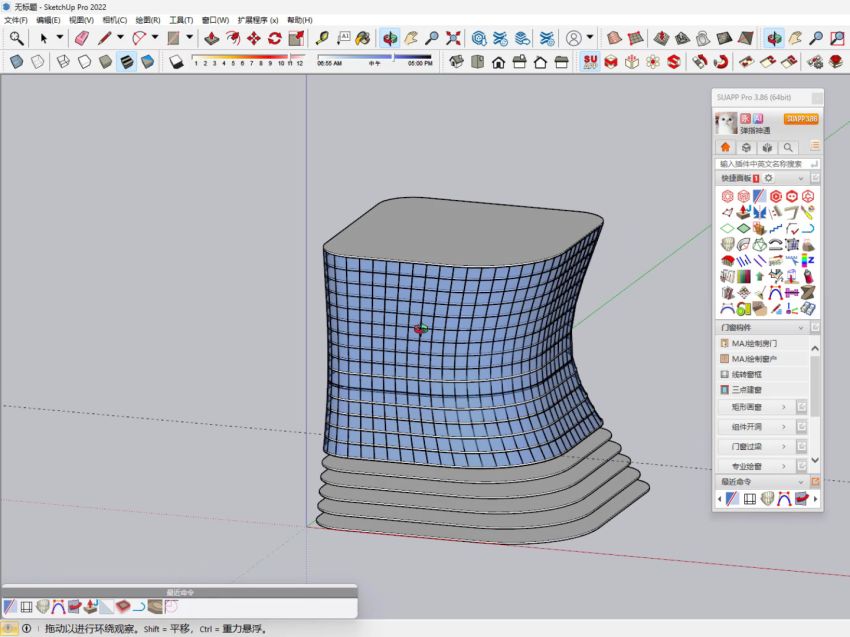
Task: Collapse the 快捷面板 section chevron
Action: point(801,178)
